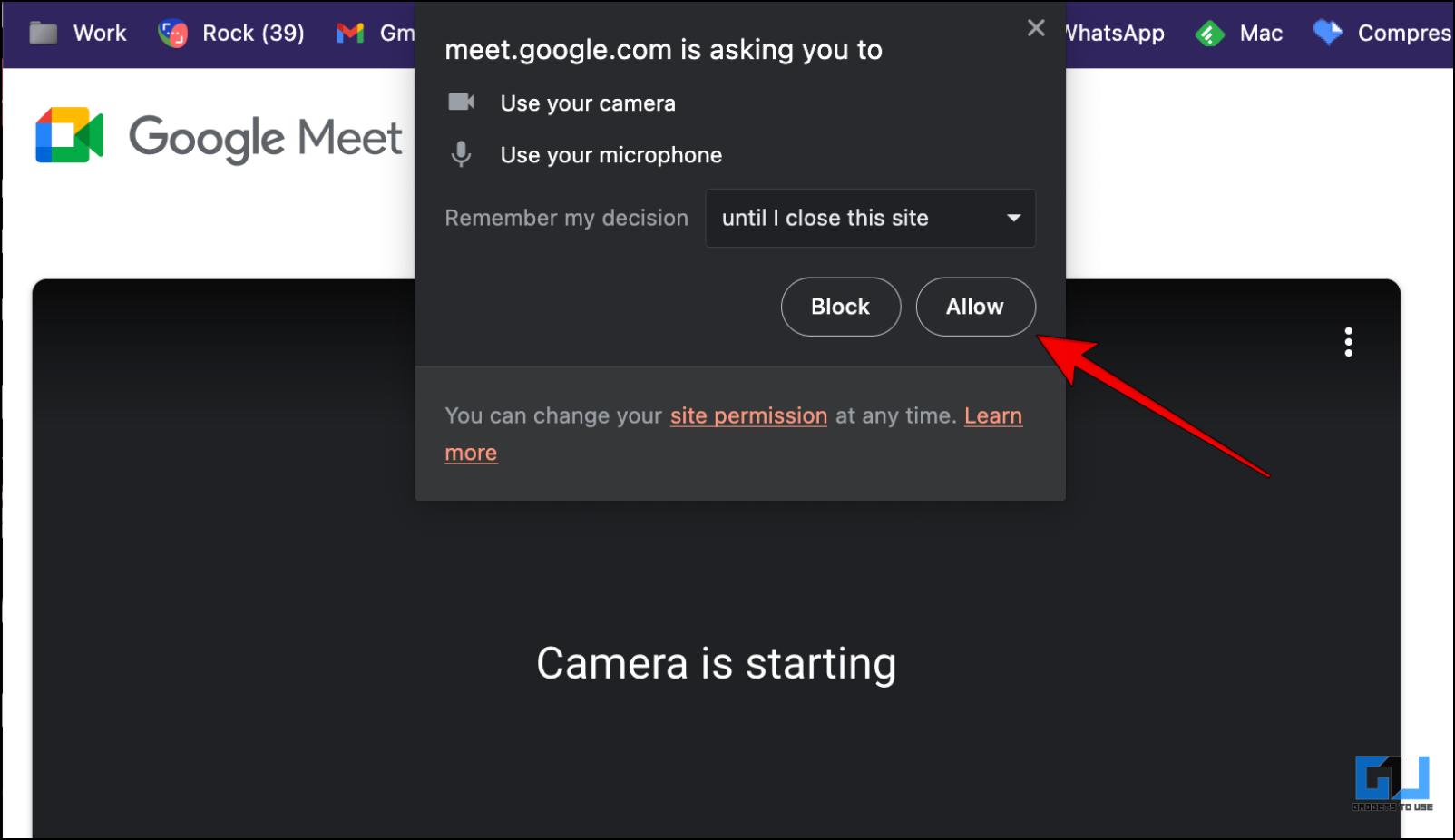Dismiss the permission popup with the X icon
The height and width of the screenshot is (840, 1455).
pos(1036,28)
